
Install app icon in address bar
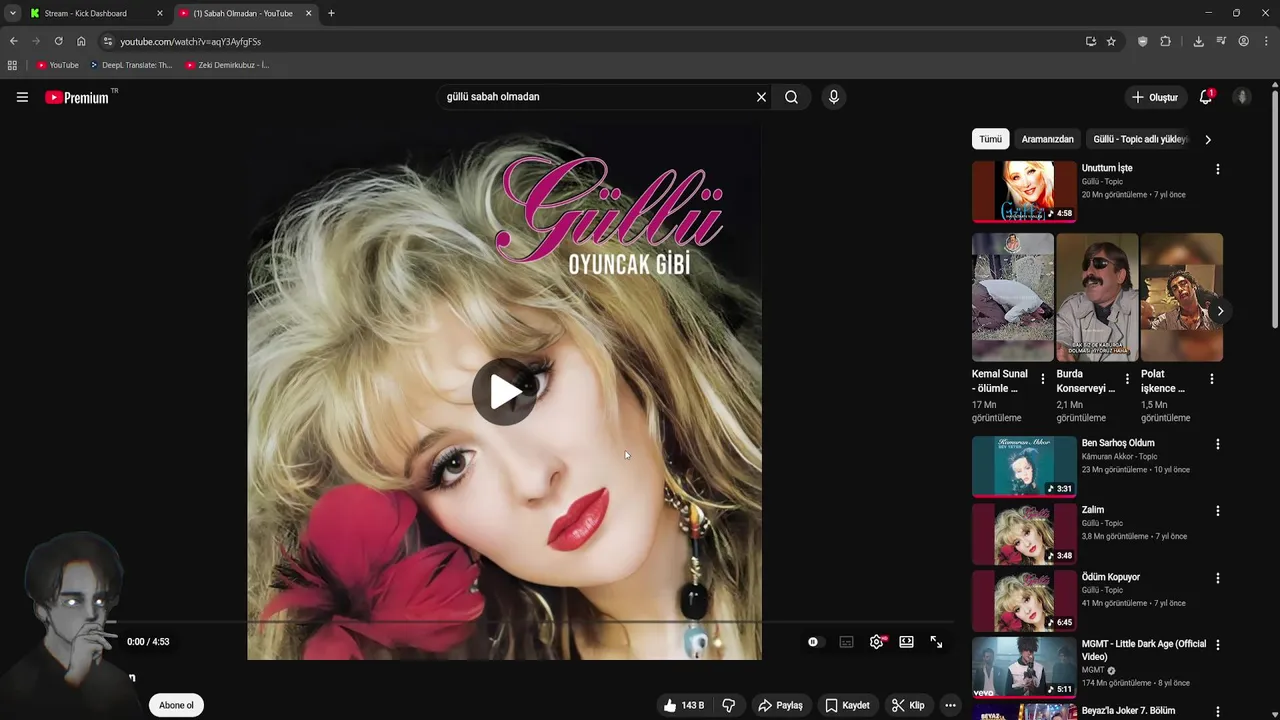(x=1090, y=41)
